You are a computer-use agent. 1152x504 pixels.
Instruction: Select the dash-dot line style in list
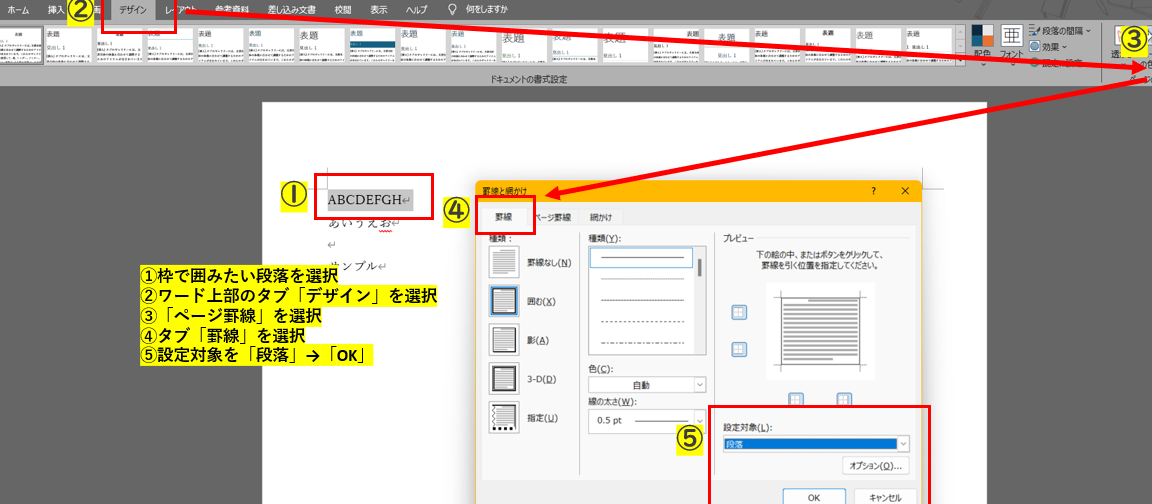coord(641,342)
